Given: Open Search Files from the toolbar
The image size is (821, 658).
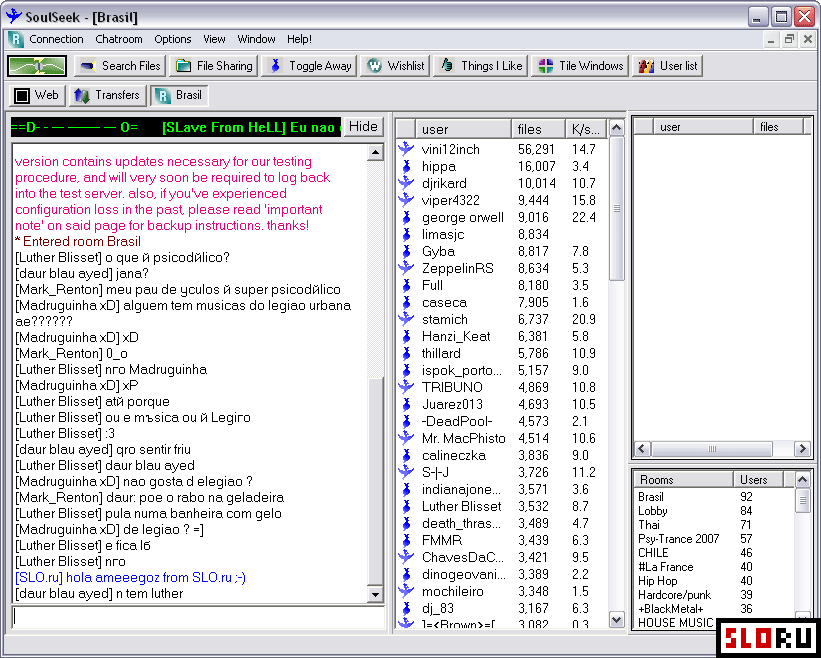Looking at the screenshot, I should [x=120, y=66].
